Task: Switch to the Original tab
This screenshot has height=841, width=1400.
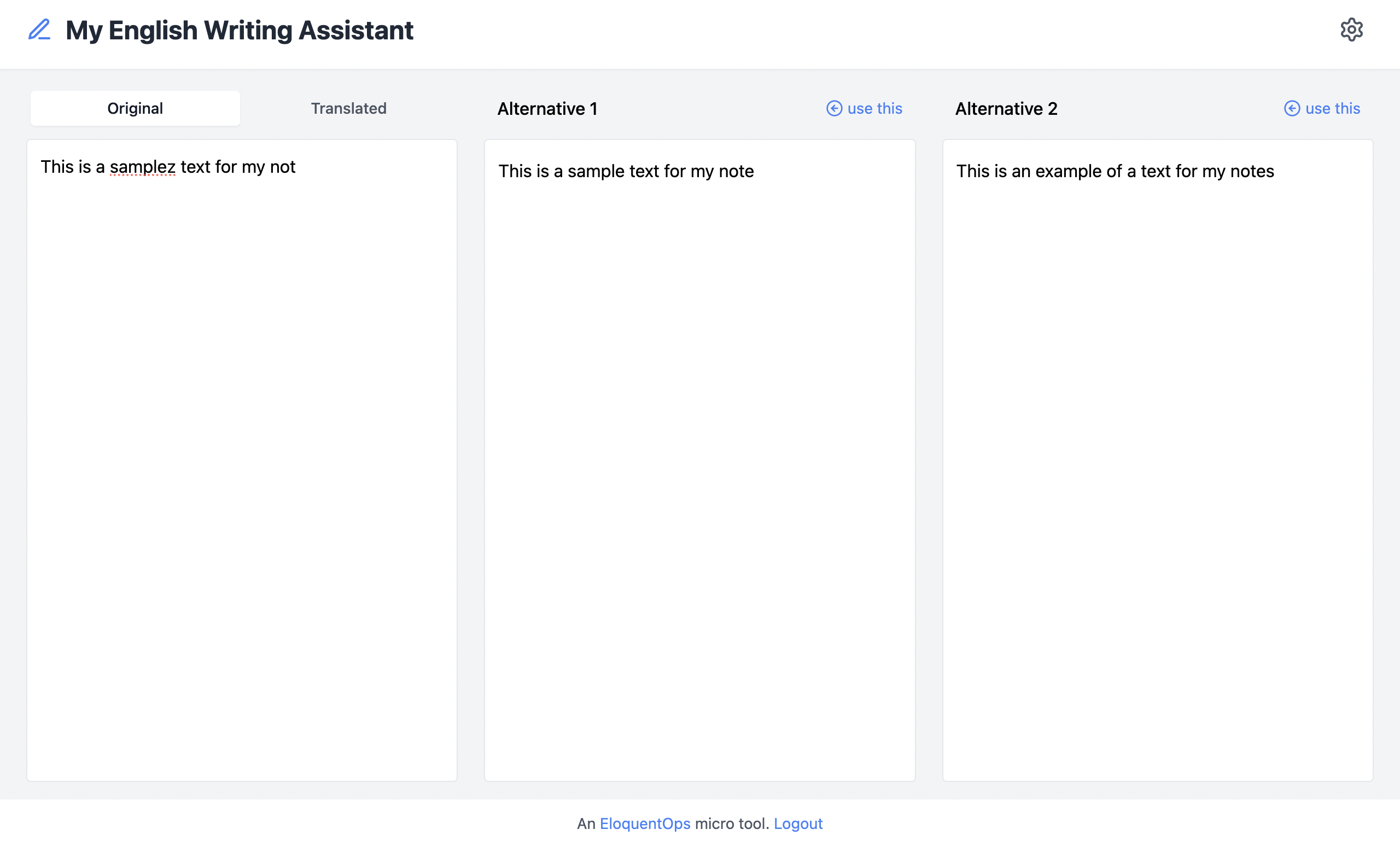Action: click(x=135, y=108)
